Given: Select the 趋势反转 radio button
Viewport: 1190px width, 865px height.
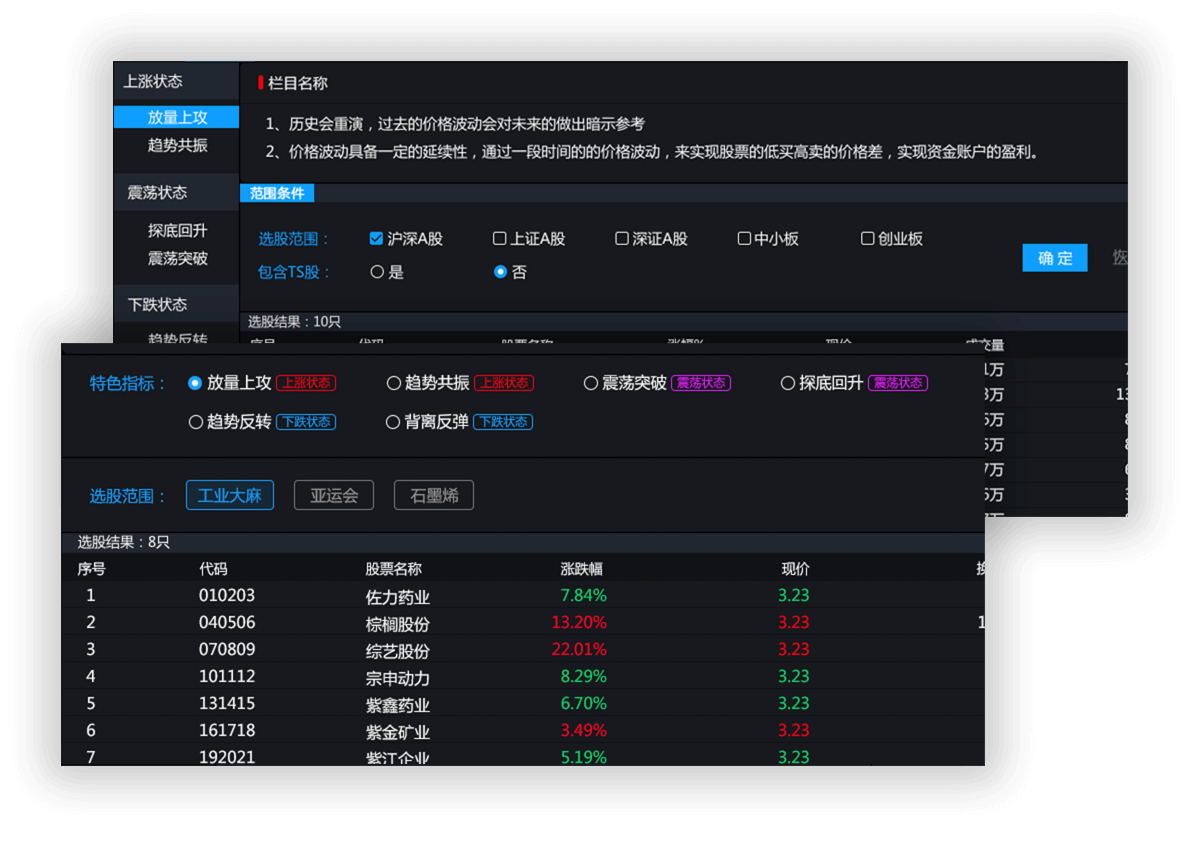Looking at the screenshot, I should (196, 422).
